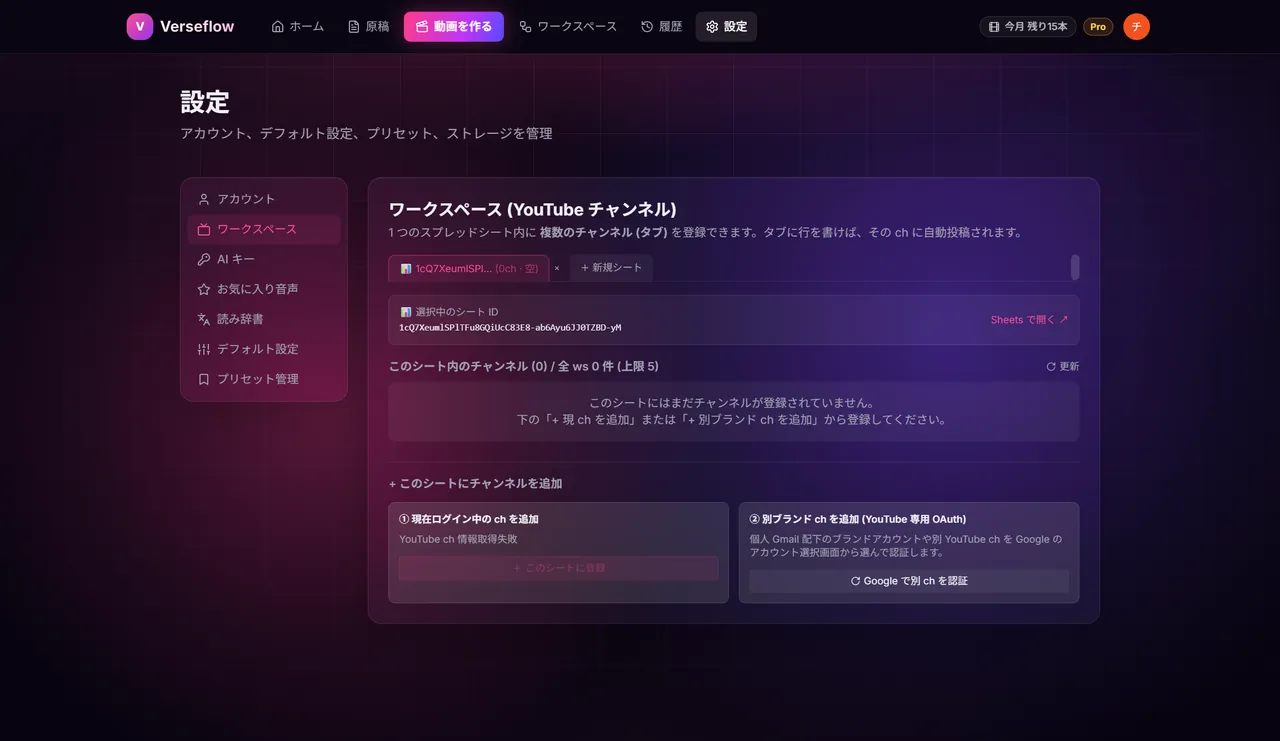Image resolution: width=1280 pixels, height=741 pixels.
Task: Open お気に入り音声 settings
Action: click(264, 289)
